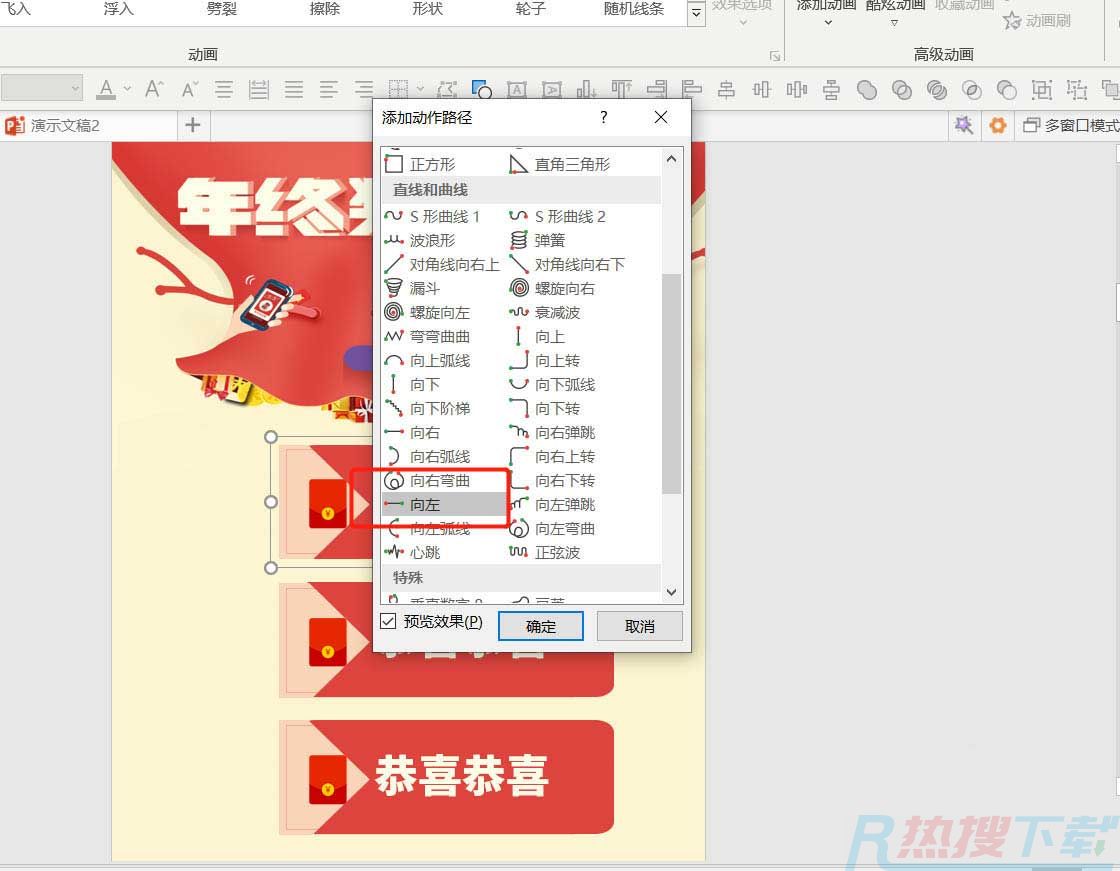Select the 螺旋向右 motion path icon
This screenshot has height=871, width=1120.
coord(518,288)
